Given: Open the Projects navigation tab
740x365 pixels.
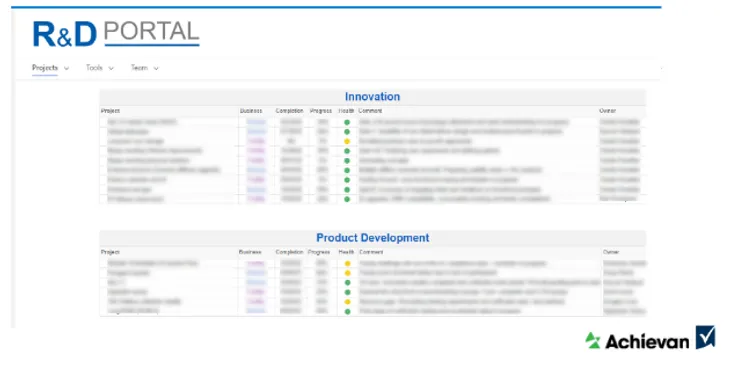Looking at the screenshot, I should [45, 68].
